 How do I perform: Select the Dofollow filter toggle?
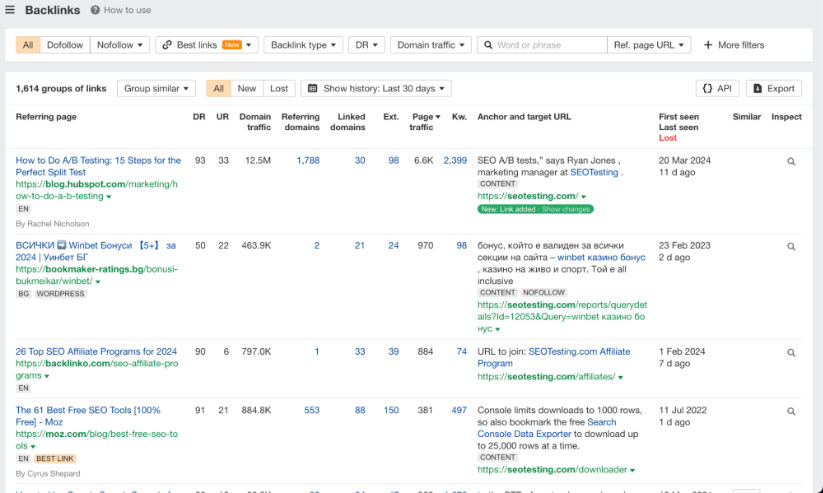pyautogui.click(x=65, y=45)
